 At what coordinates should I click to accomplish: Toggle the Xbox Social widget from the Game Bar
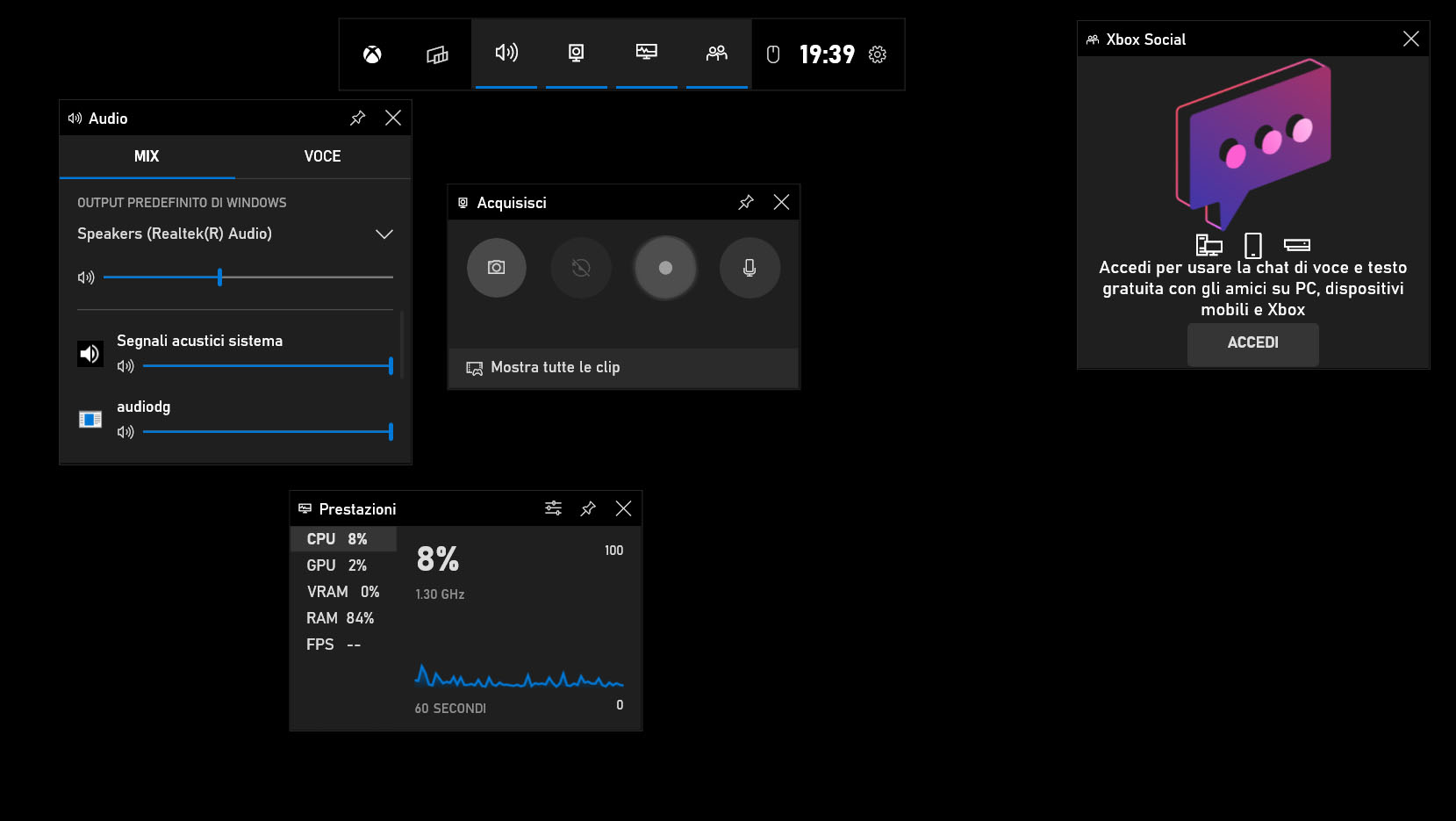(x=717, y=54)
